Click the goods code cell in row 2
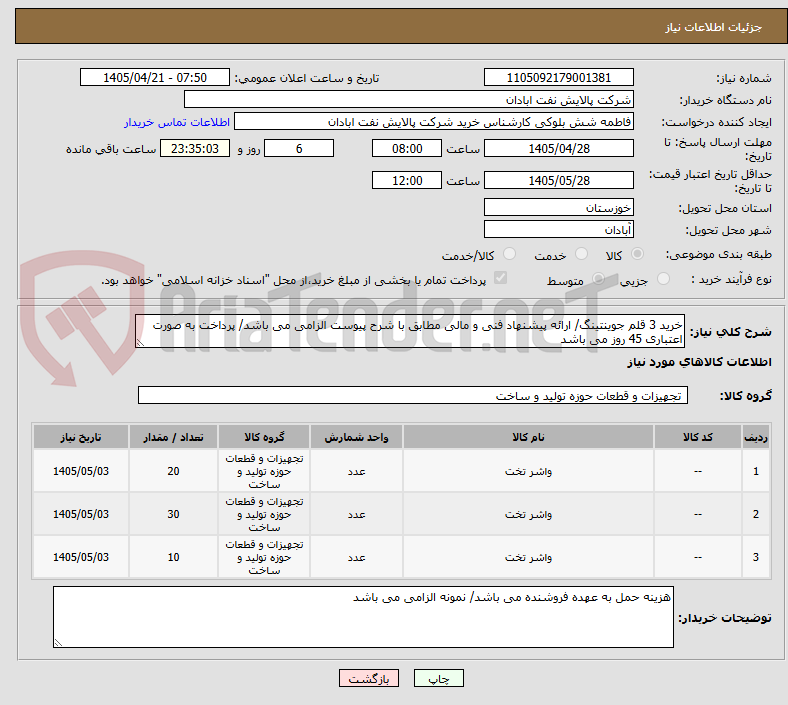Screen dimensions: 788x705 tap(698, 515)
